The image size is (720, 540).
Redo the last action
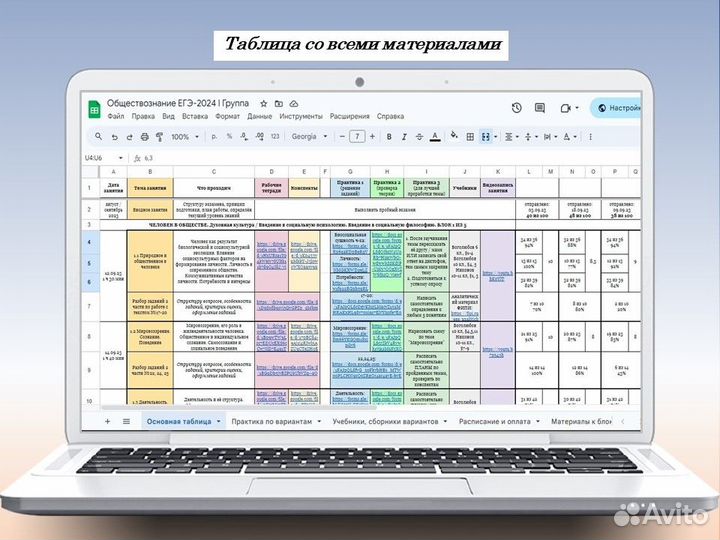click(x=129, y=137)
